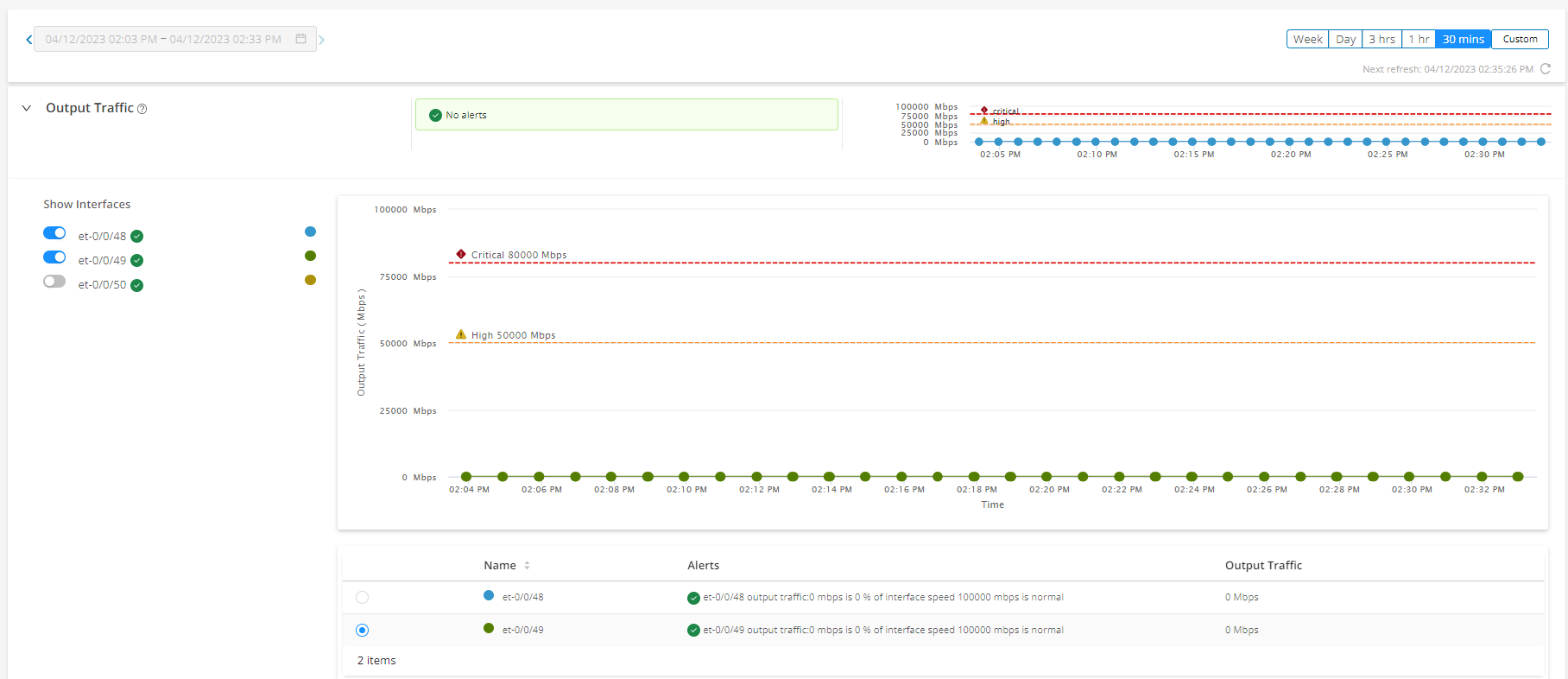Screen dimensions: 1568x679
Task: Enable the et-0/0/50 interface toggle
Action: point(54,282)
